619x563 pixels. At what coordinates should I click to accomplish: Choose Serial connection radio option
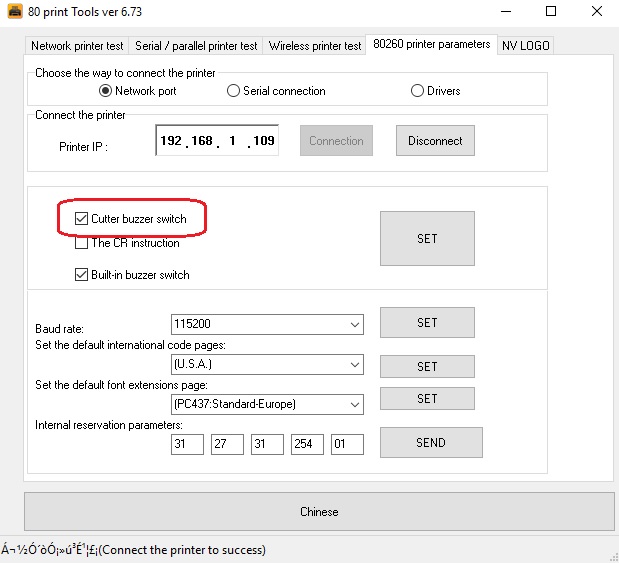pyautogui.click(x=233, y=91)
